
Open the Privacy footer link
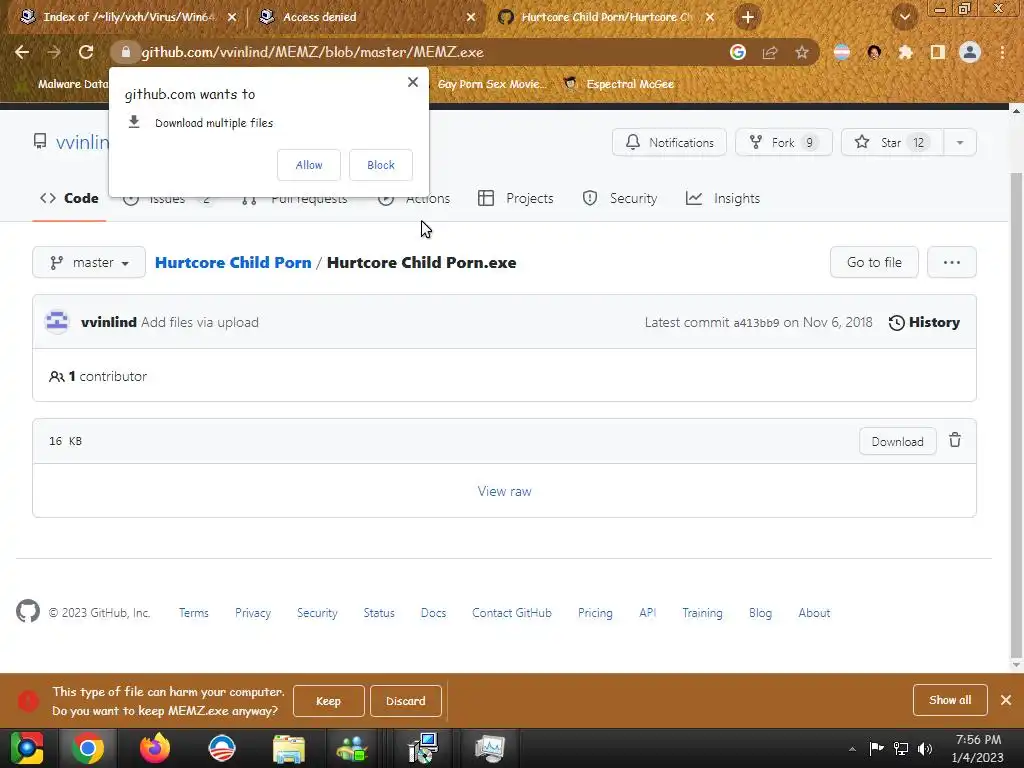[x=253, y=613]
